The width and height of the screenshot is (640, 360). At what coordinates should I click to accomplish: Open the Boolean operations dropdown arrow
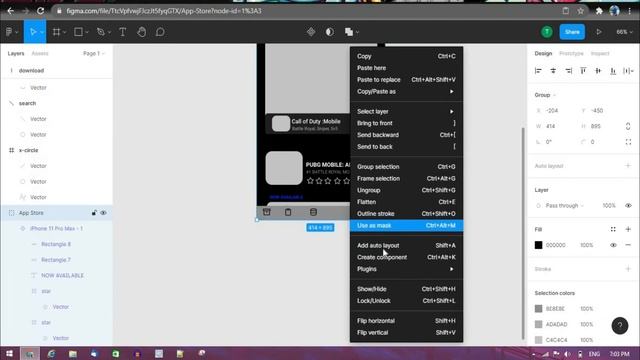click(x=358, y=32)
